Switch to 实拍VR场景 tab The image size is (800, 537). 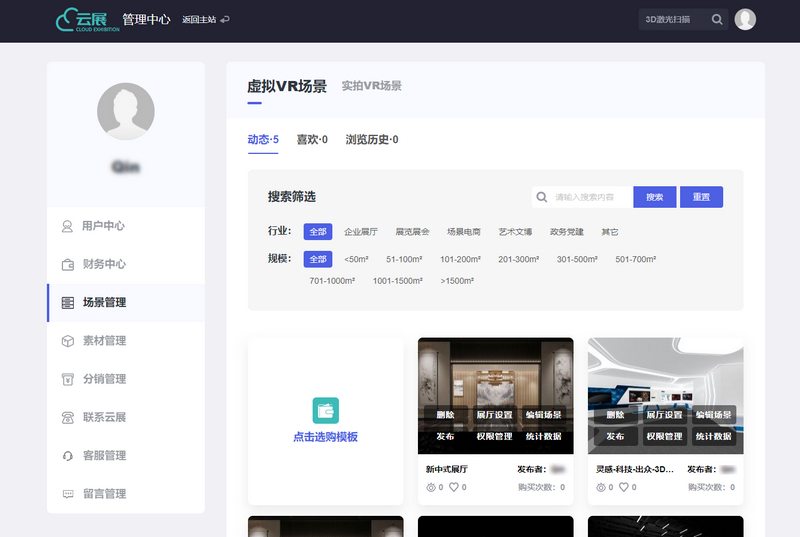coord(371,86)
